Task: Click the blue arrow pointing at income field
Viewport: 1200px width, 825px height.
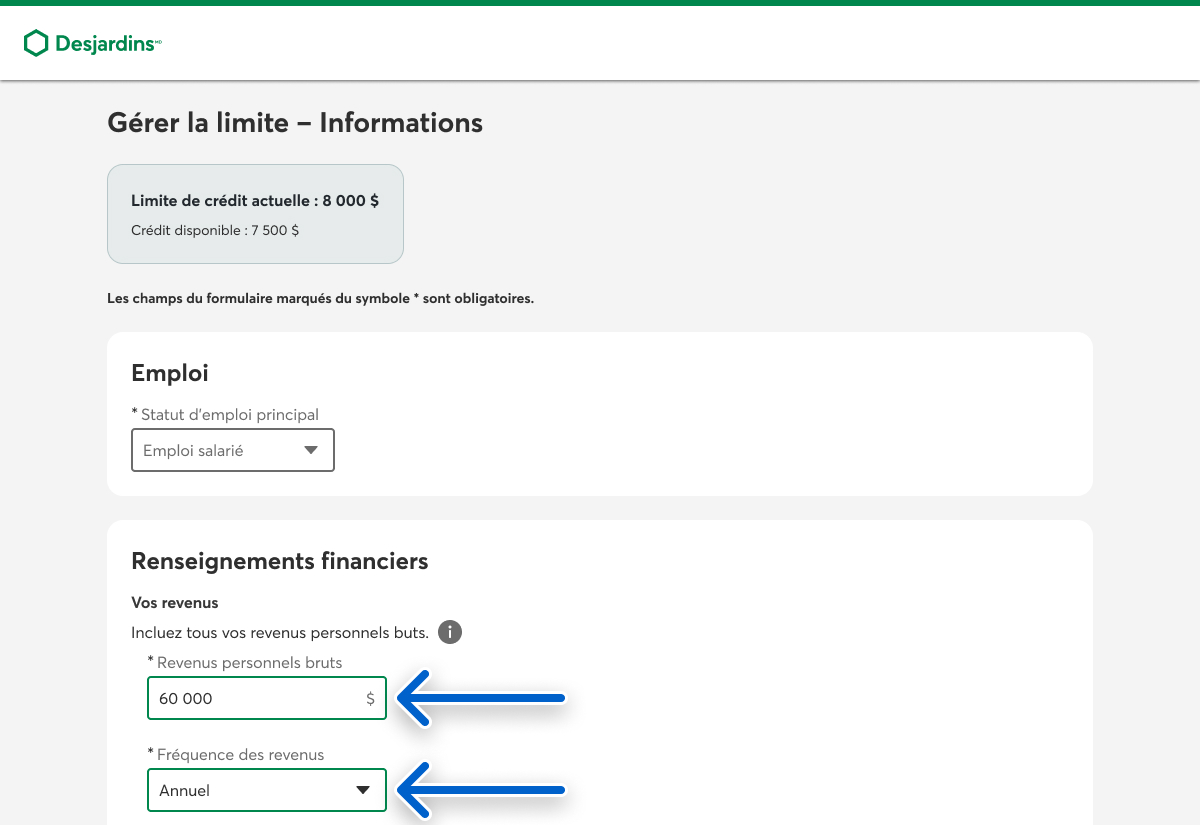Action: 483,698
